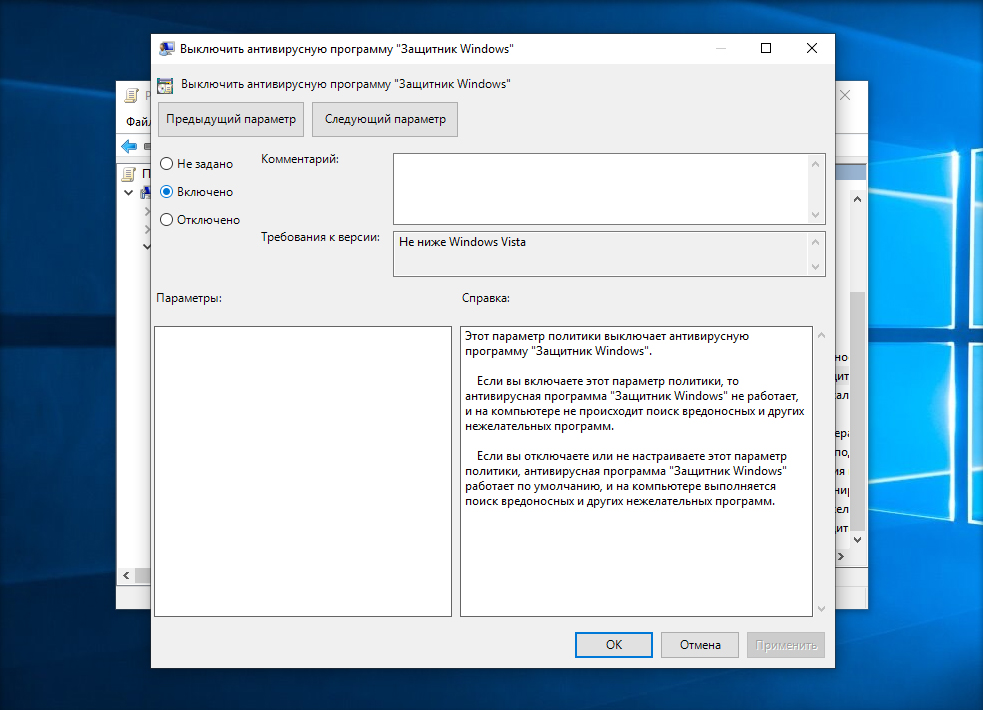
Task: Click the help pane scroll-down arrow
Action: point(821,608)
